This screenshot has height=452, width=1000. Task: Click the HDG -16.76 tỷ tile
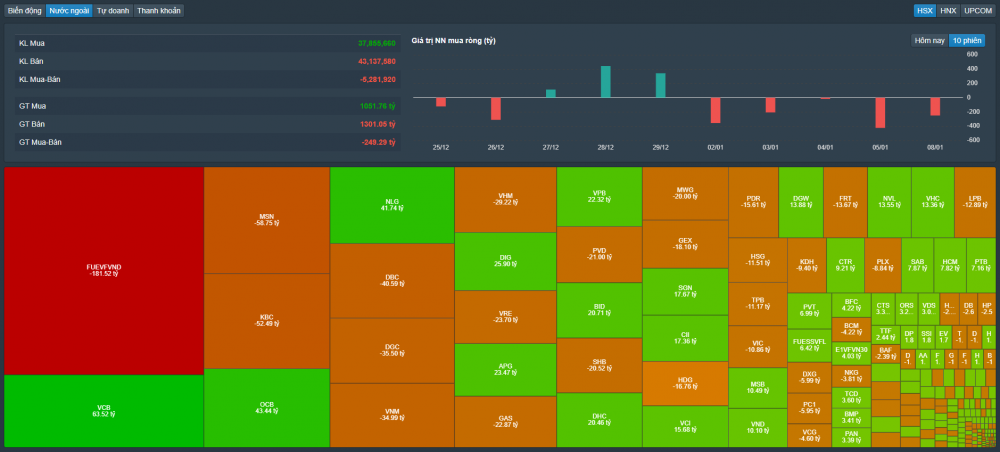(685, 384)
